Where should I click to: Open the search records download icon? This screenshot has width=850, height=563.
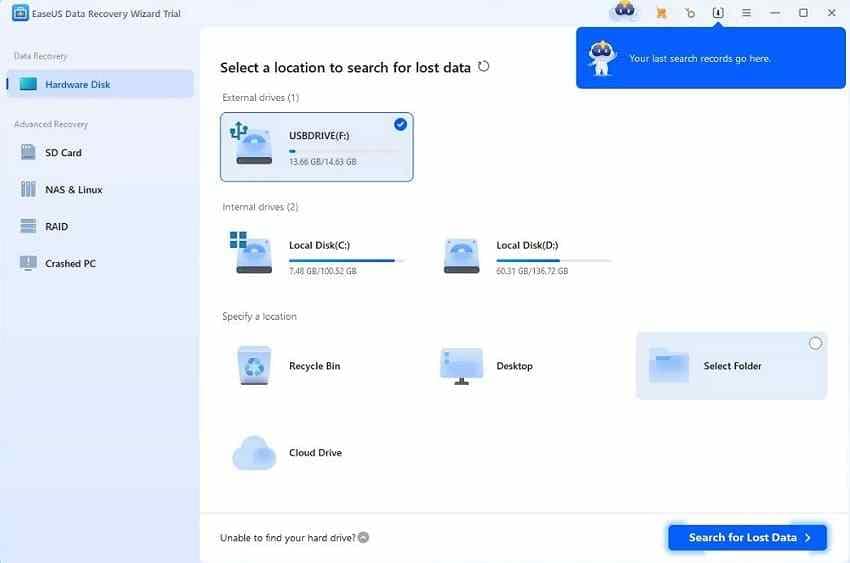tap(718, 12)
